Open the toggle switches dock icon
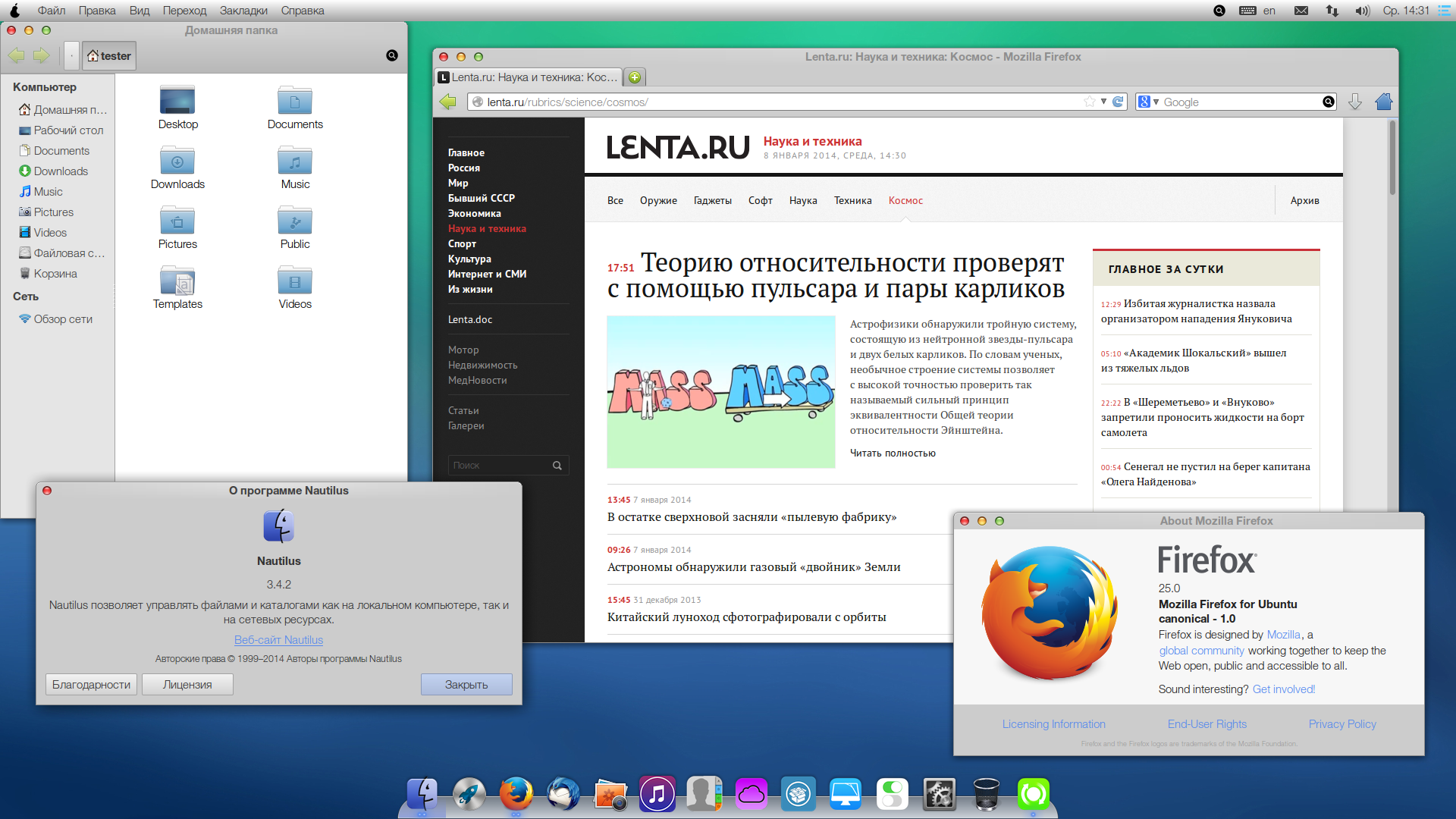This screenshot has height=819, width=1456. (893, 794)
